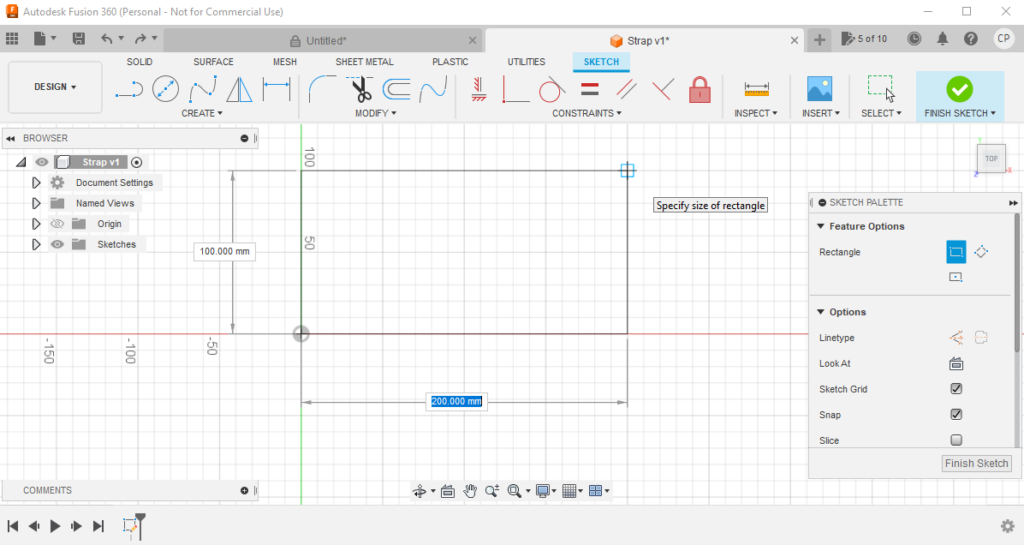Enable the Slice checkbox
The height and width of the screenshot is (545, 1024).
[956, 440]
